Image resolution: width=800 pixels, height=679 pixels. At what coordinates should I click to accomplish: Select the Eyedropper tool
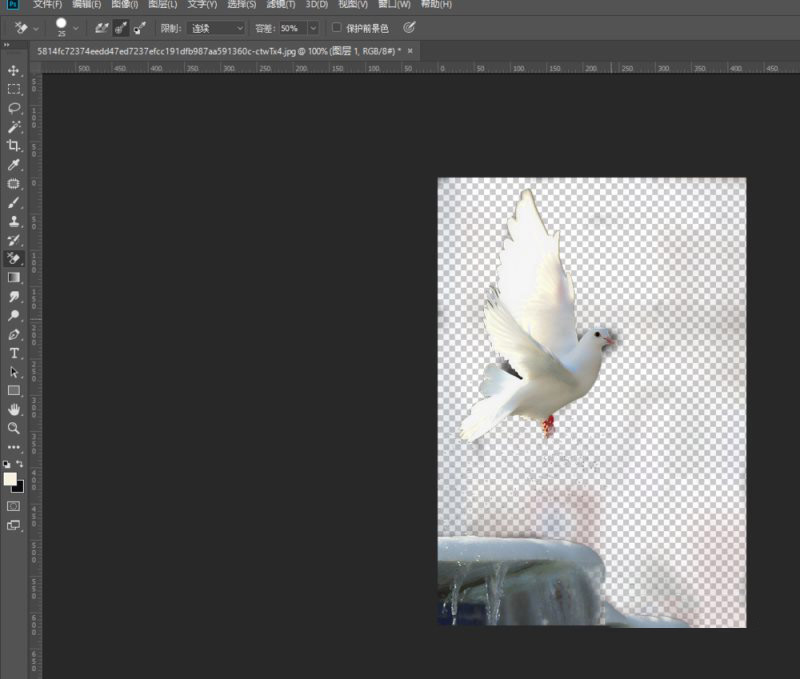click(x=14, y=165)
